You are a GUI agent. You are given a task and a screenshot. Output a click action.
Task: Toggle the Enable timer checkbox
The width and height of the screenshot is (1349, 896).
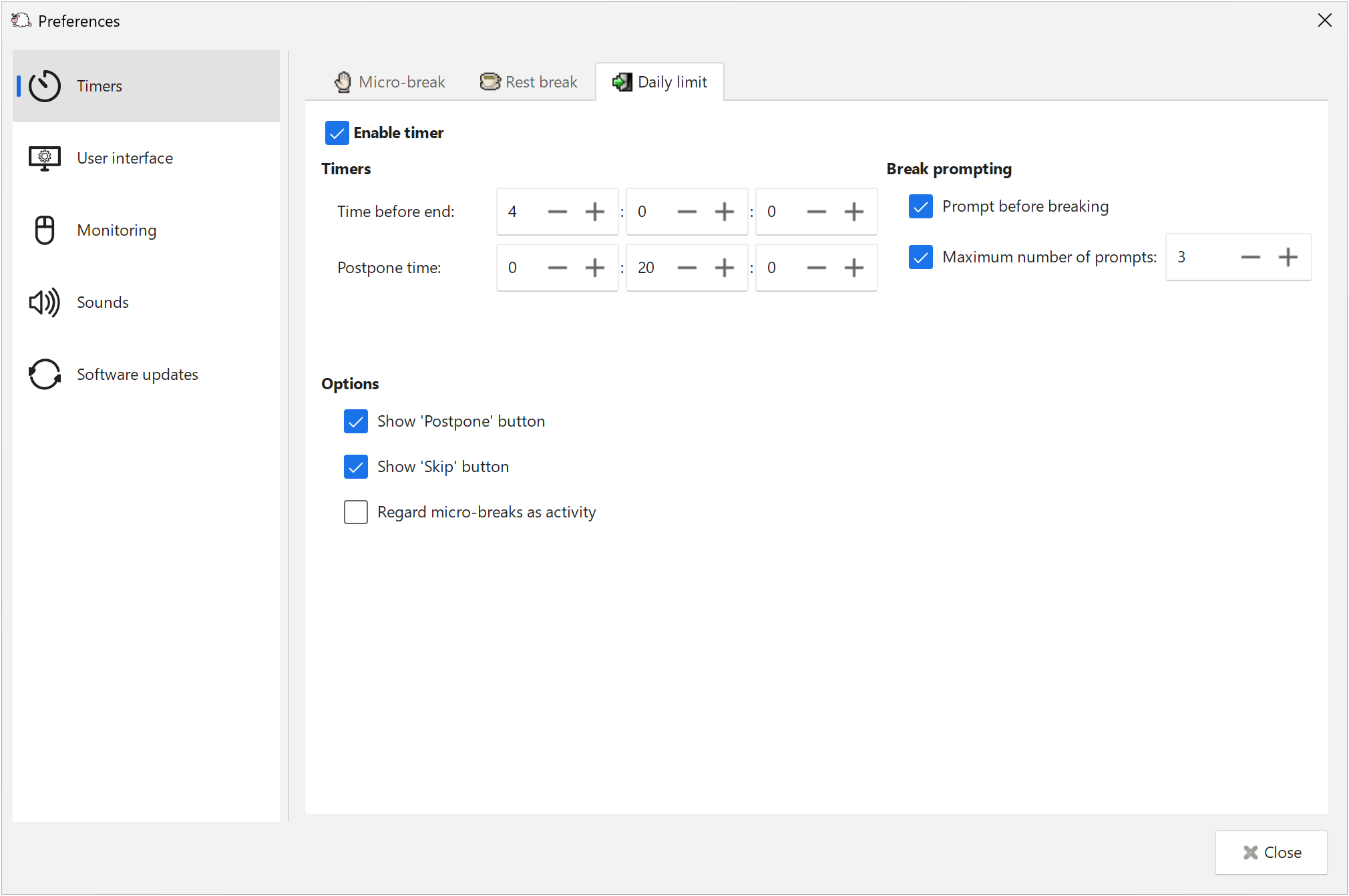(337, 133)
